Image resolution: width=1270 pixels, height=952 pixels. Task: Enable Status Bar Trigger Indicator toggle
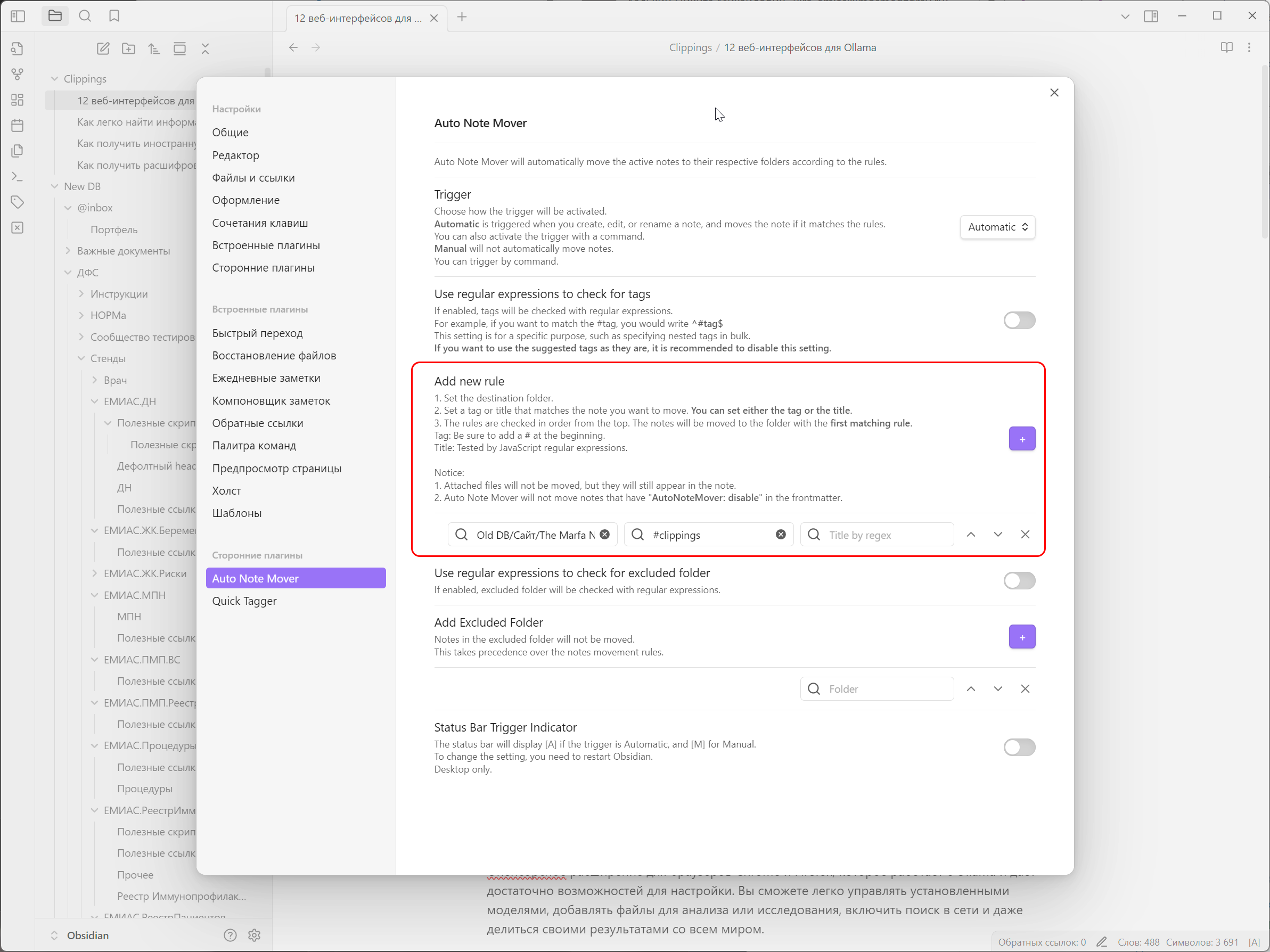pos(1019,747)
